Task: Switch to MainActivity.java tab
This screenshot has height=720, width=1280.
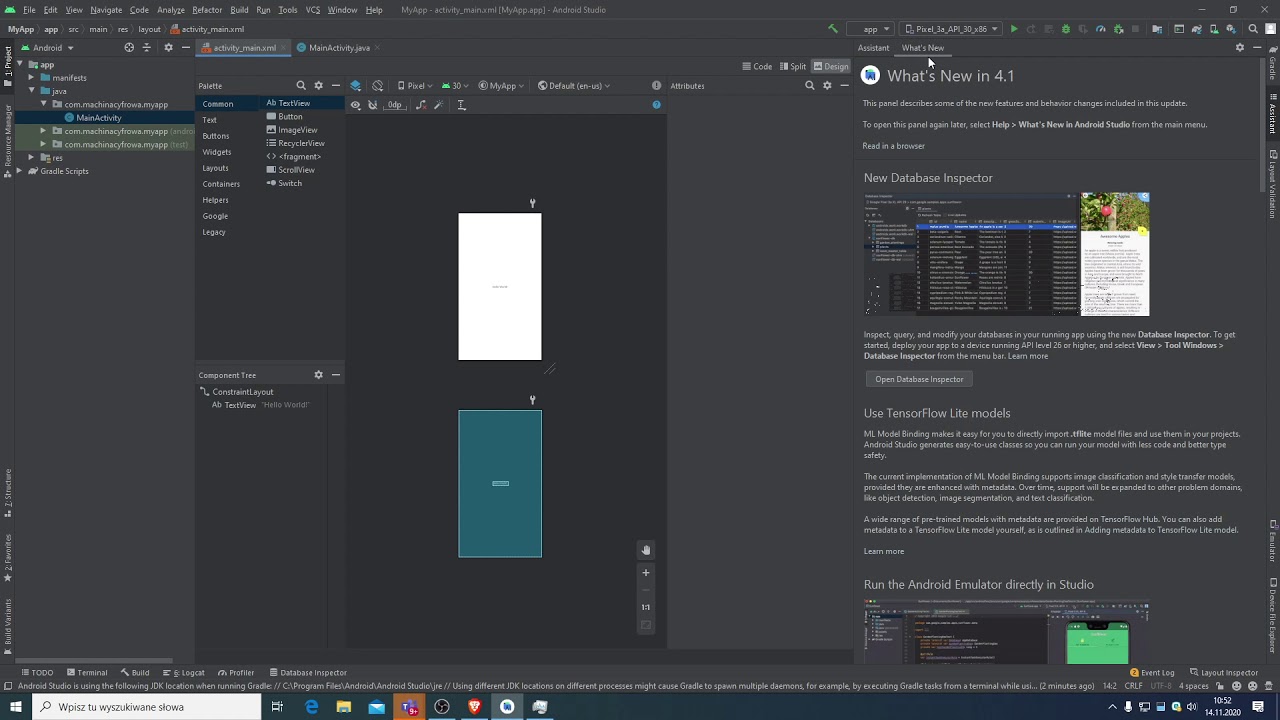Action: click(338, 48)
